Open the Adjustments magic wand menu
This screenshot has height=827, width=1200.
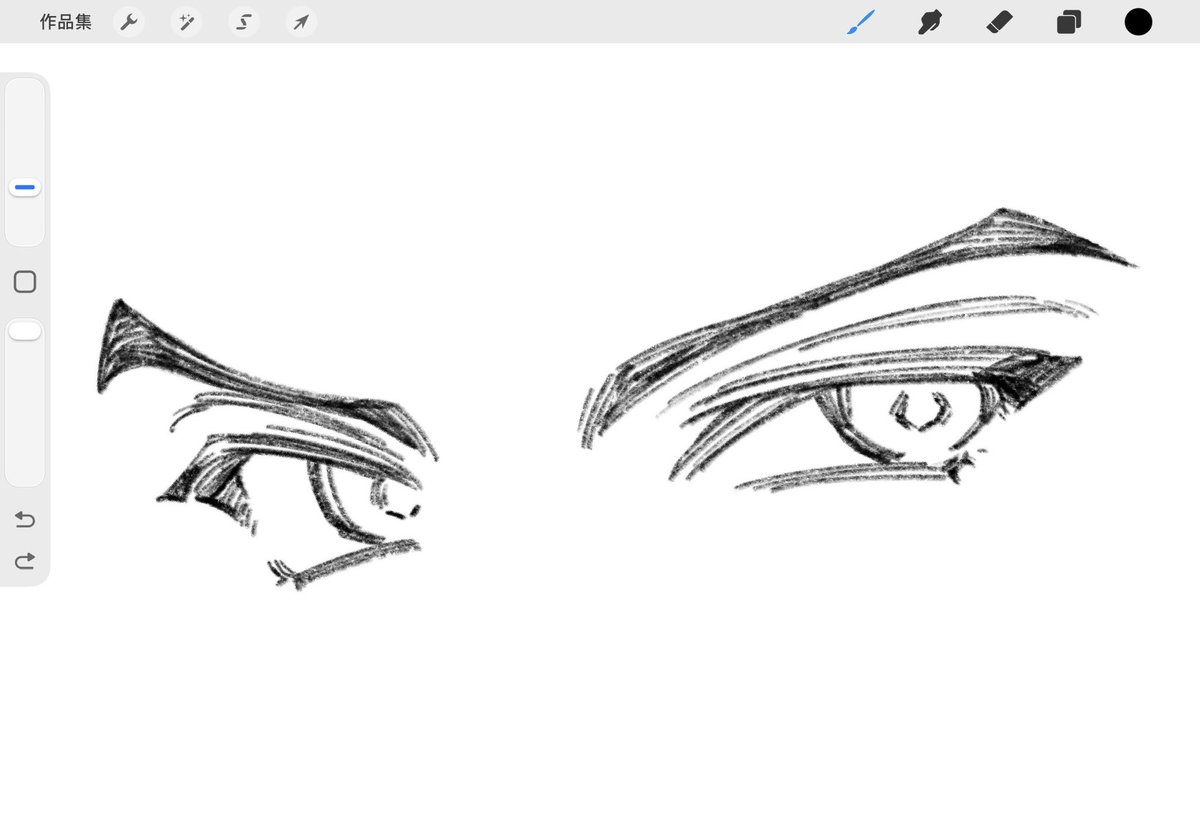pos(186,22)
